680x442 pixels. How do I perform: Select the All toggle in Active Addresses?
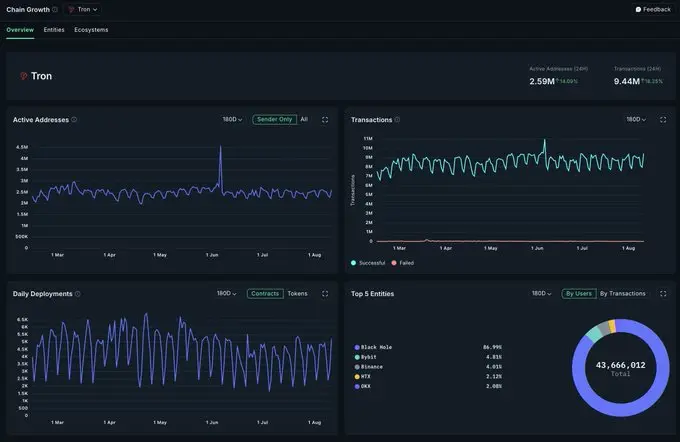pyautogui.click(x=304, y=119)
